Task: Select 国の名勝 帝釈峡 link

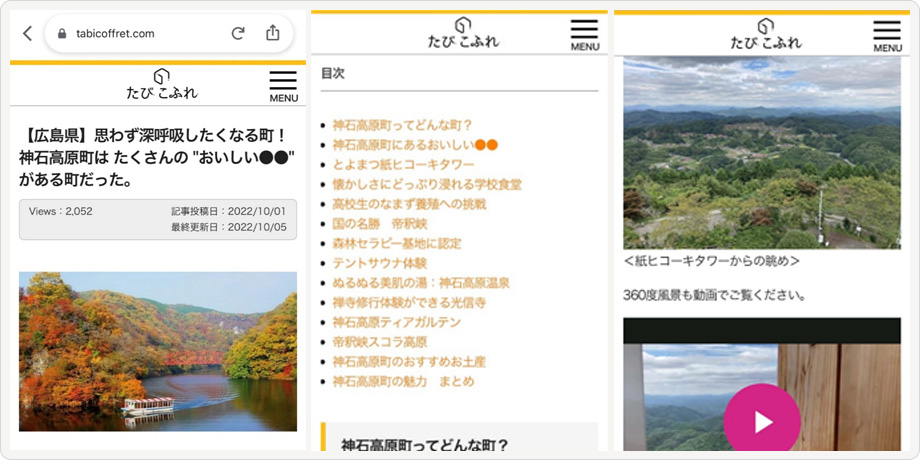Action: 380,224
